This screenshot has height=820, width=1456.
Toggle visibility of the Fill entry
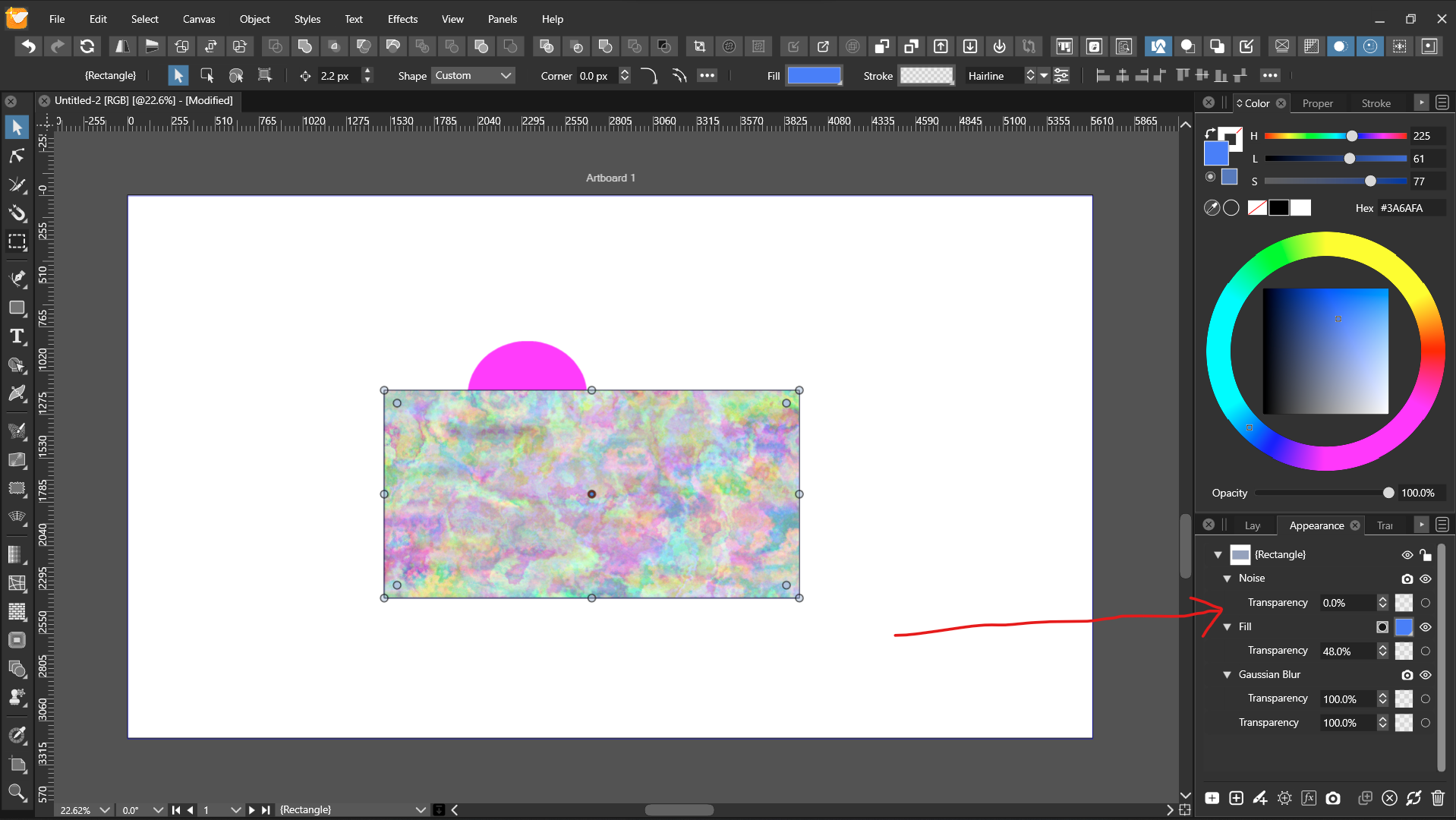(x=1426, y=627)
